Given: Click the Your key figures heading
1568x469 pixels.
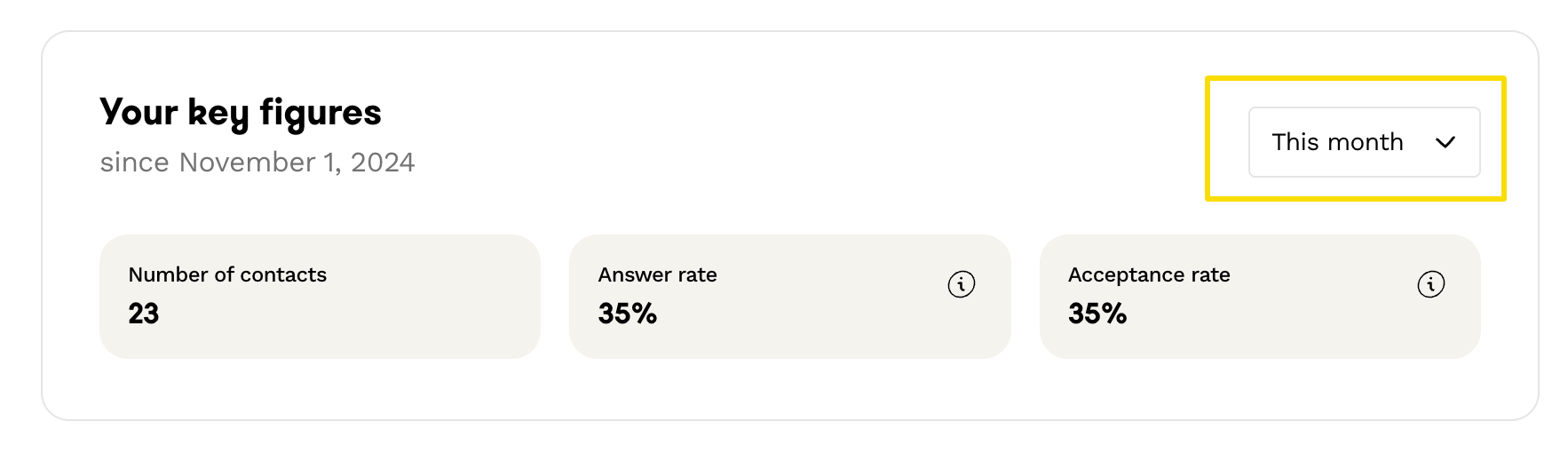Looking at the screenshot, I should click(x=240, y=113).
